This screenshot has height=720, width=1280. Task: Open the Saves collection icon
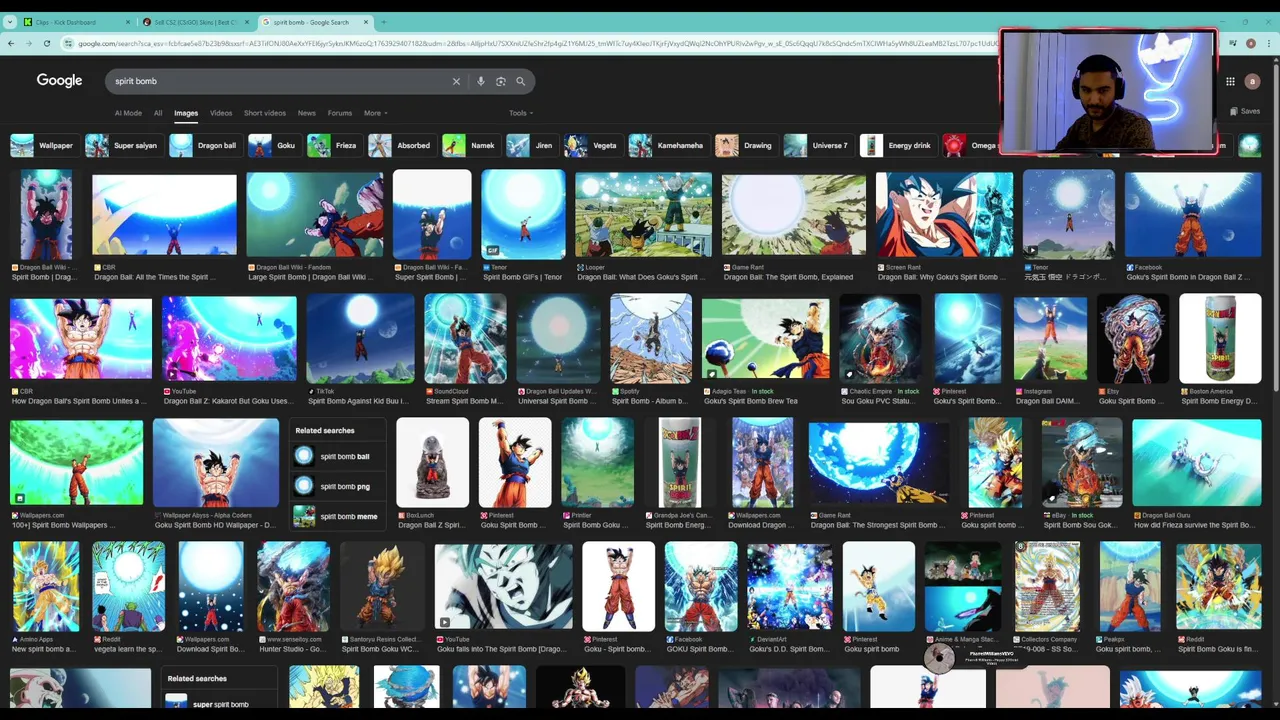coord(1245,111)
